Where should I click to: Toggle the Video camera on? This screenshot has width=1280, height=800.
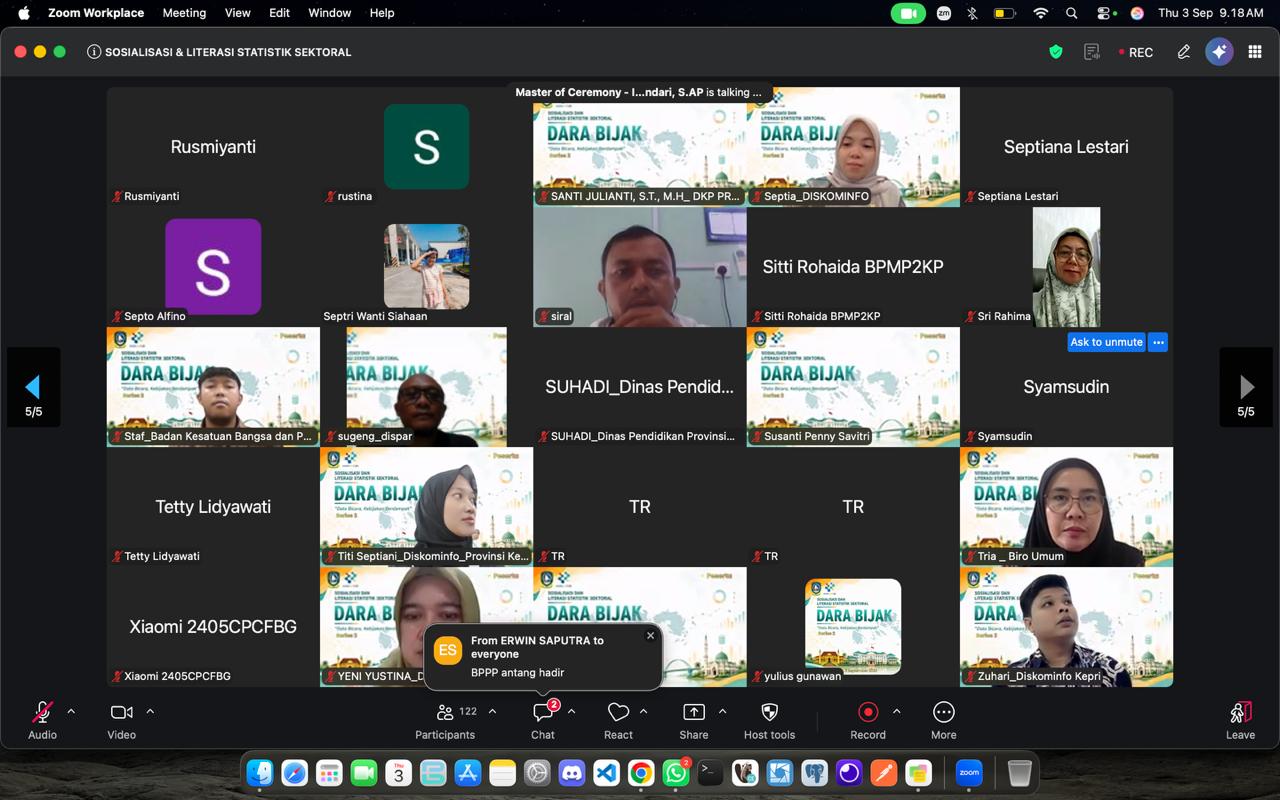pos(122,712)
